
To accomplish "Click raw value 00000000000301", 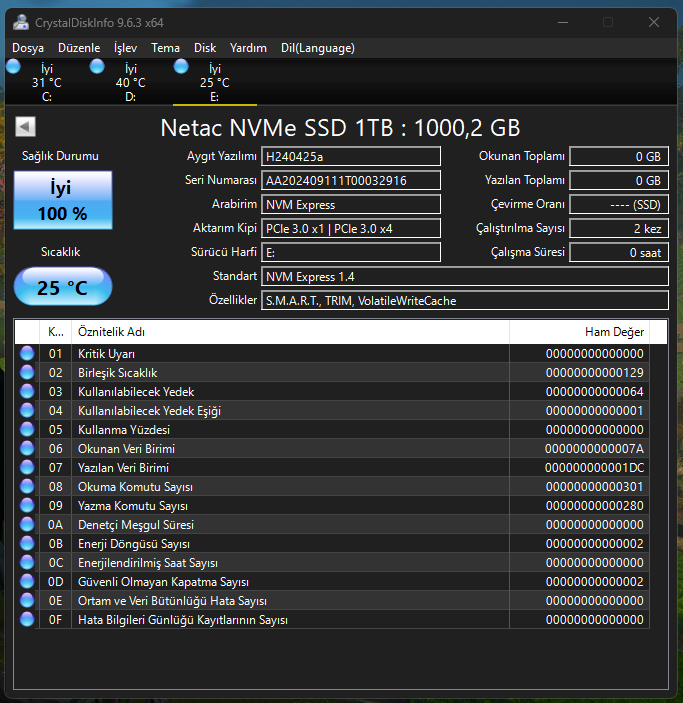I will (594, 486).
